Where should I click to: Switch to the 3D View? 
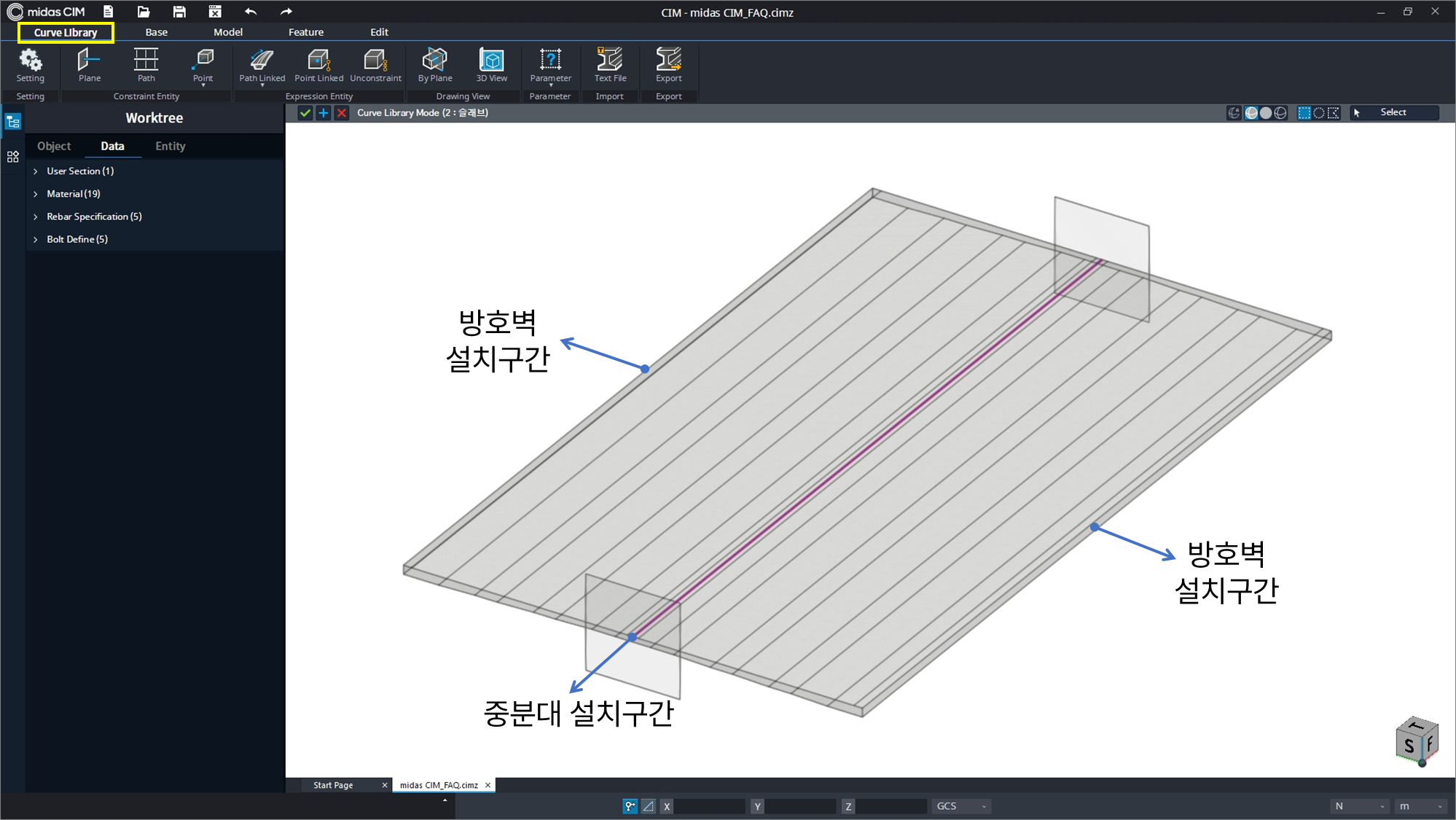point(492,66)
